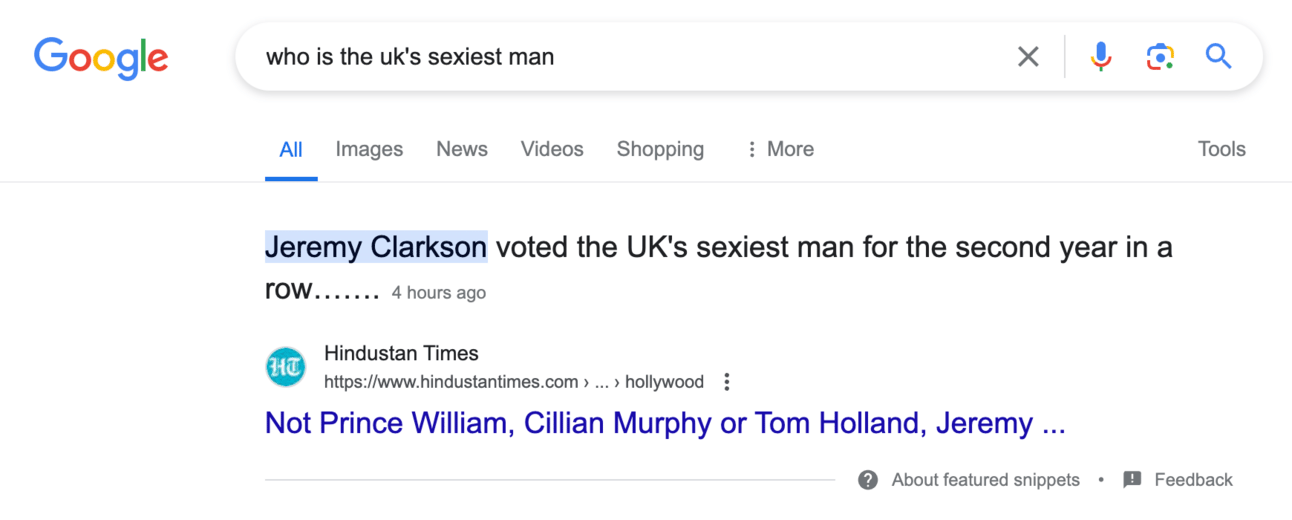Click the featured snippets question mark icon
Image resolution: width=1292 pixels, height=520 pixels.
pos(868,480)
